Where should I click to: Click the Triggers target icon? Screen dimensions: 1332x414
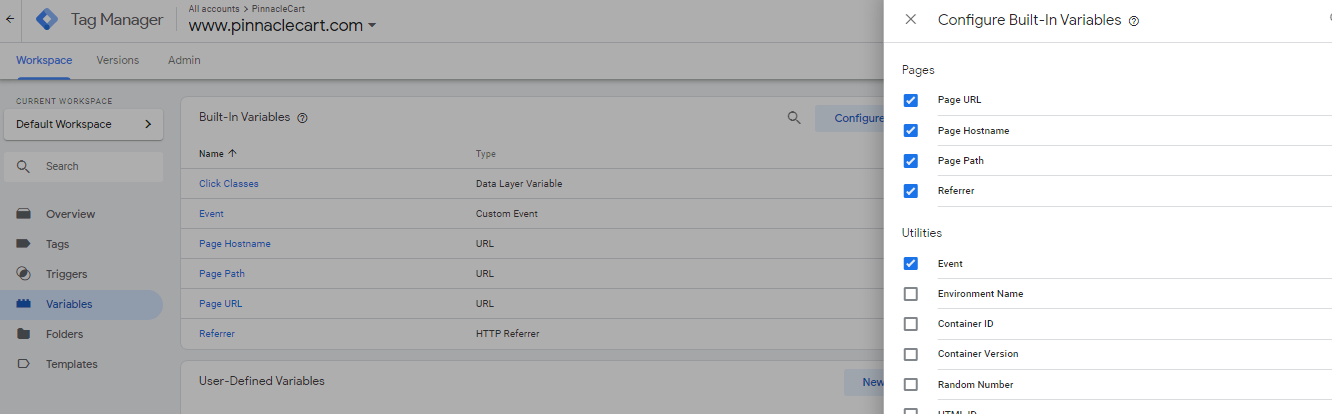pos(24,274)
